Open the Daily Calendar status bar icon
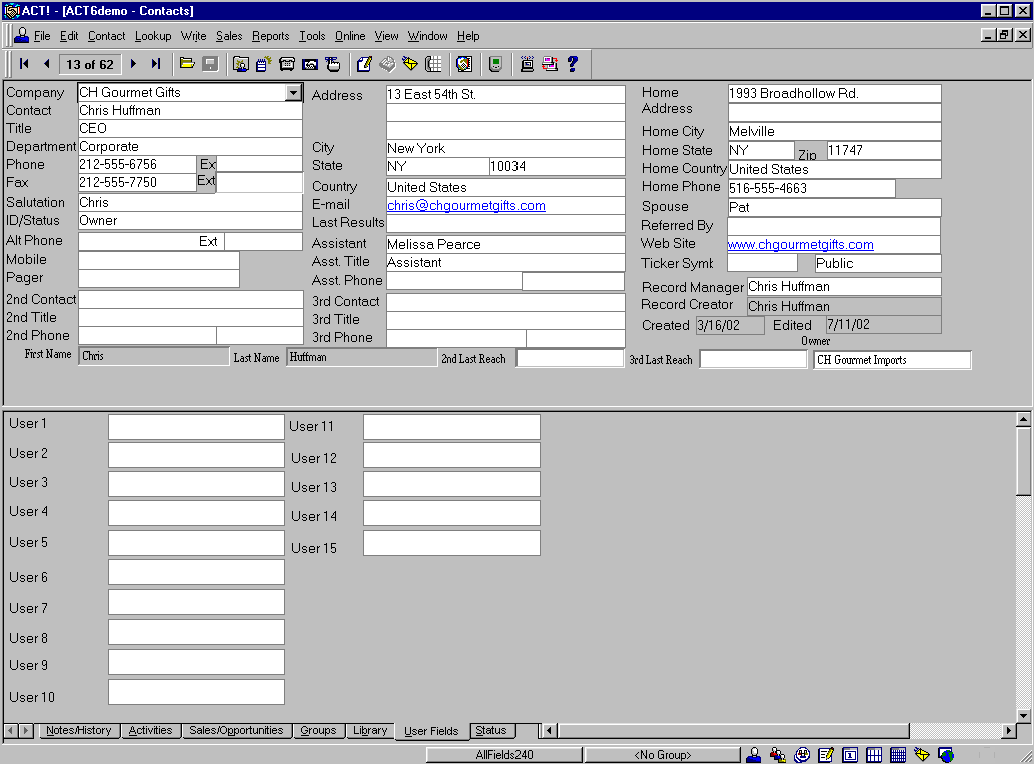Screen dimensions: 1034x764 tap(850, 755)
